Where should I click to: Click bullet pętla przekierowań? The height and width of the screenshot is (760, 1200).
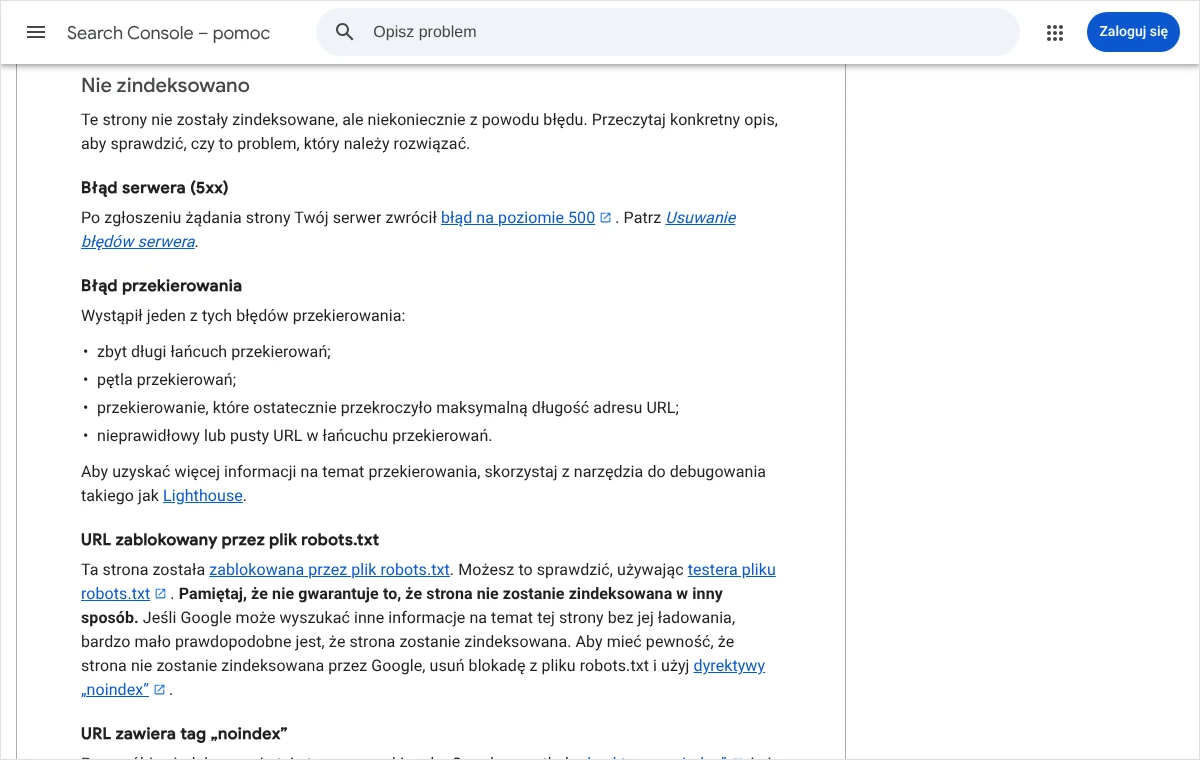(167, 380)
